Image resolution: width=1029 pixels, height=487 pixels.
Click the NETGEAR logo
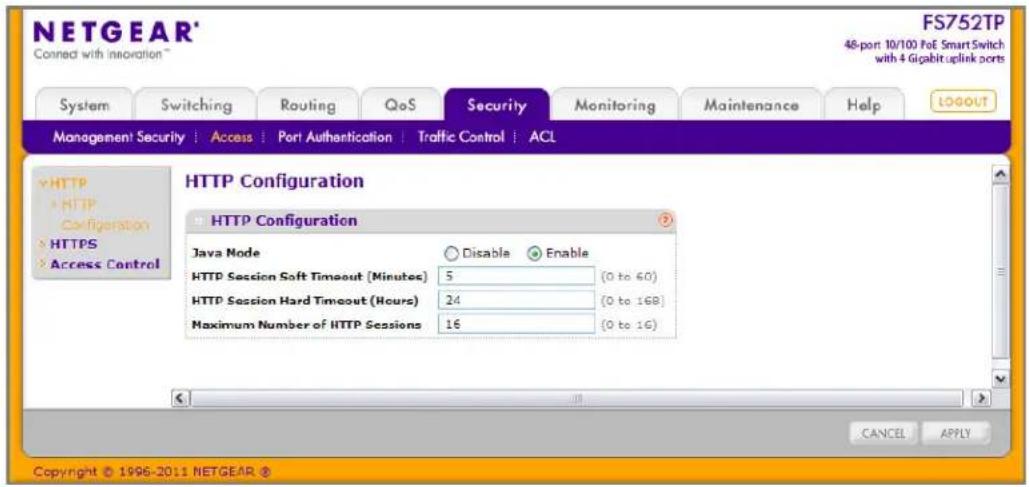coord(116,33)
